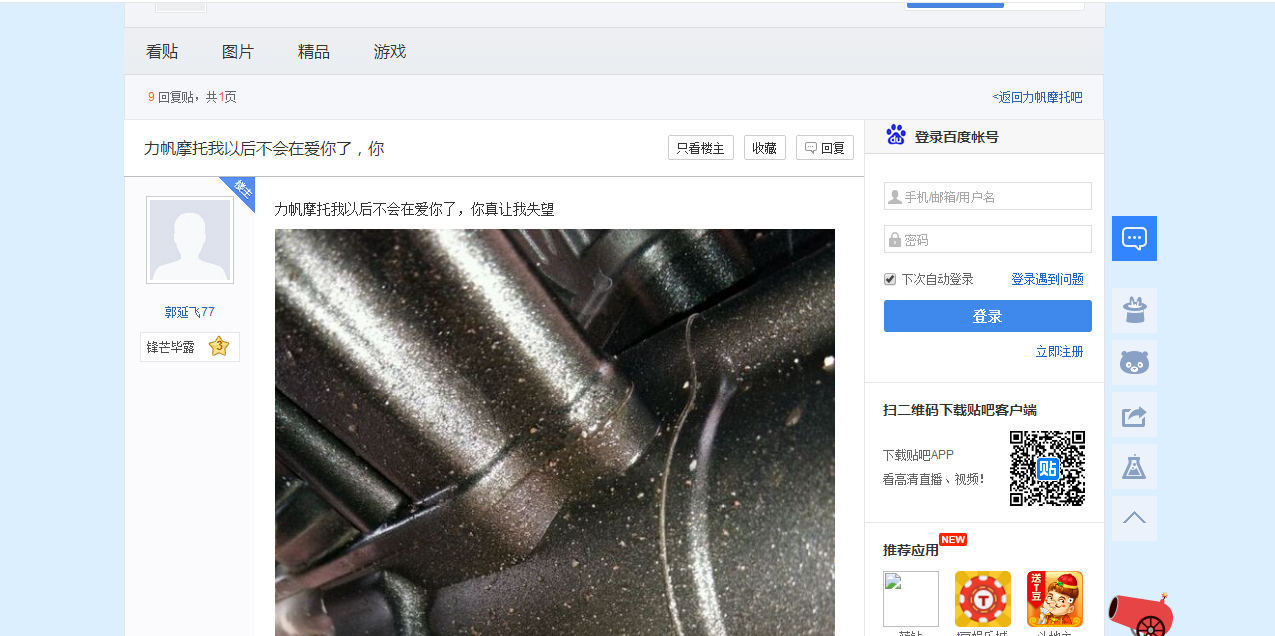Click the share arrow sidebar icon
Viewport: 1275px width, 636px height.
click(x=1134, y=414)
